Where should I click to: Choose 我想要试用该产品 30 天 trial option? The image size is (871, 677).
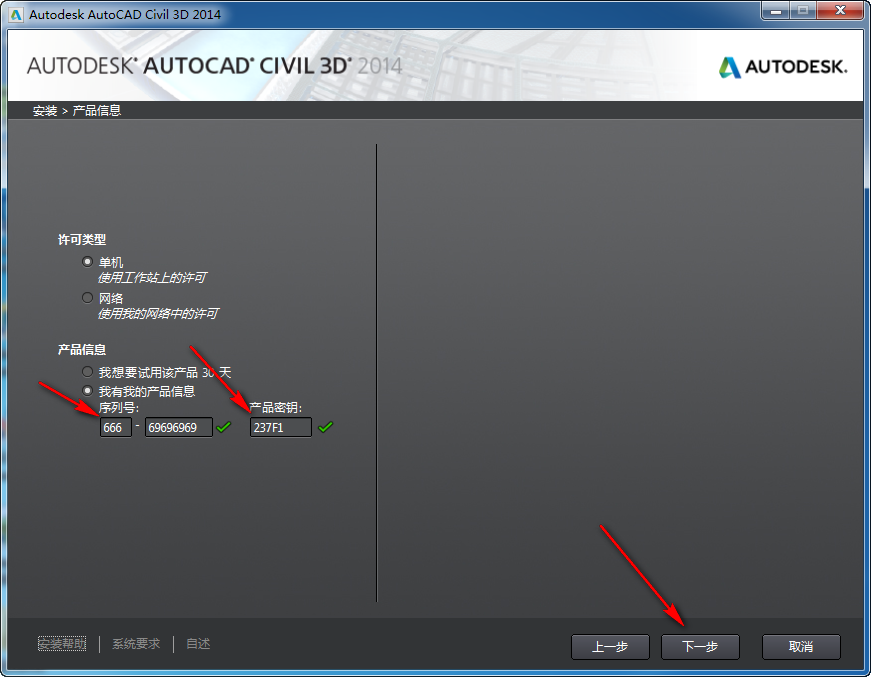[87, 372]
